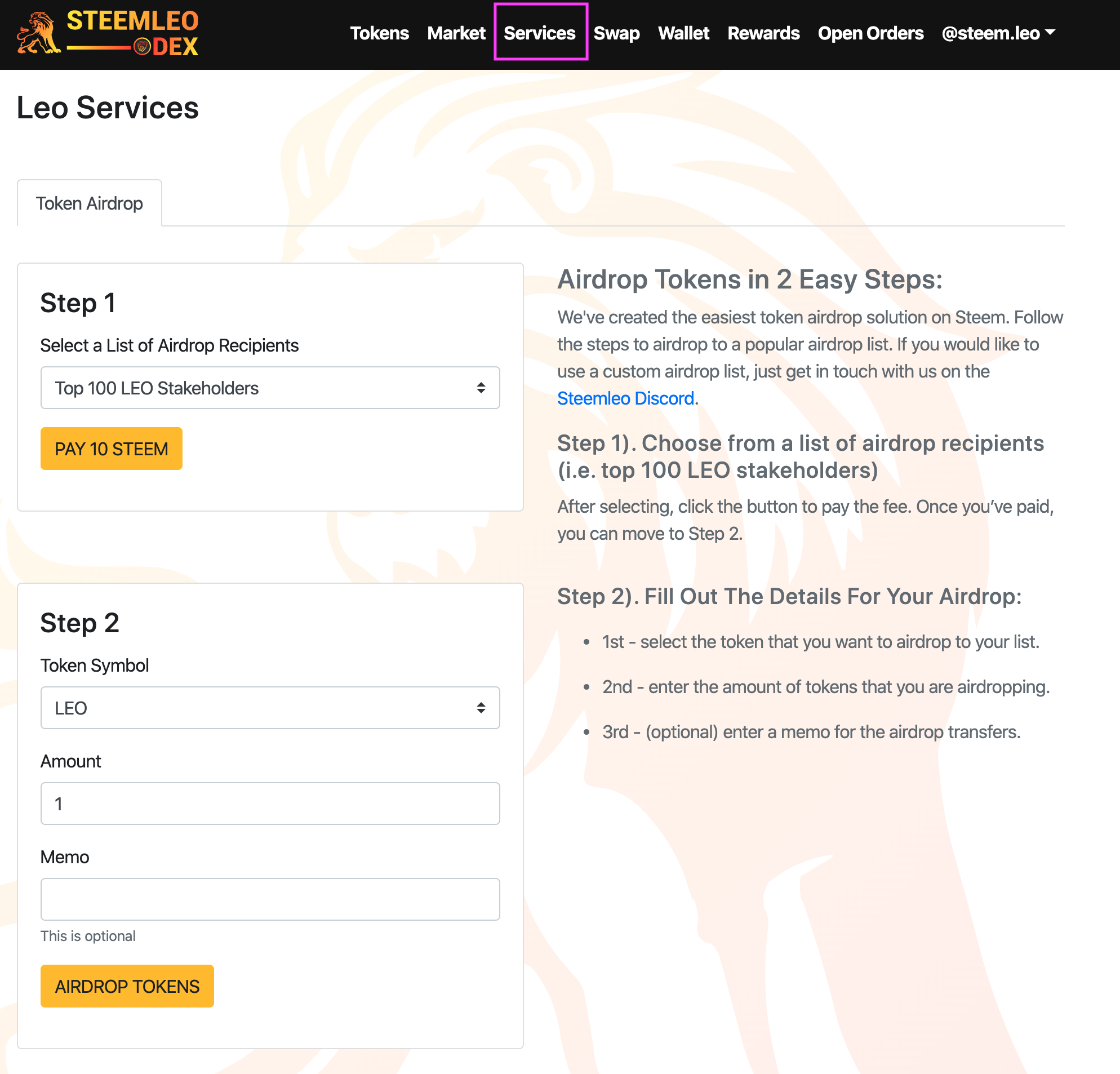Select the Services nav item
Image resolution: width=1120 pixels, height=1074 pixels.
point(539,33)
